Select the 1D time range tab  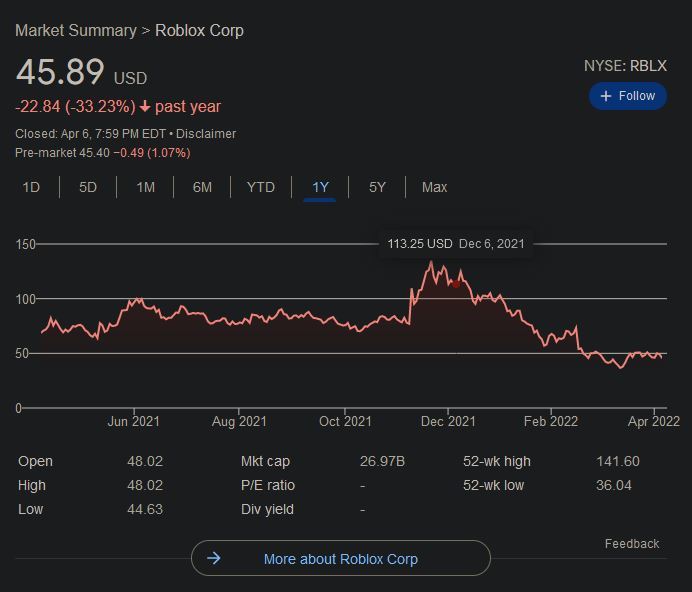click(x=31, y=187)
